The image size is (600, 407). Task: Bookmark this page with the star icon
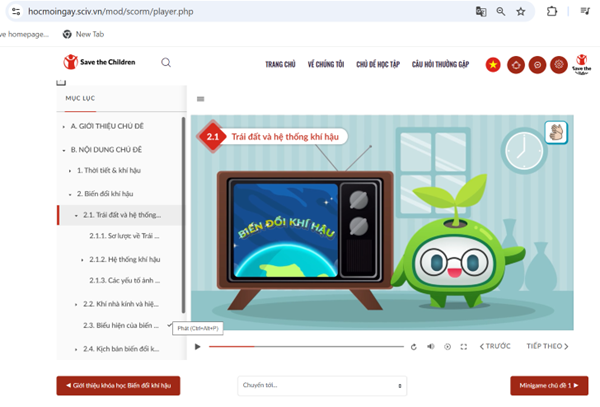click(521, 11)
